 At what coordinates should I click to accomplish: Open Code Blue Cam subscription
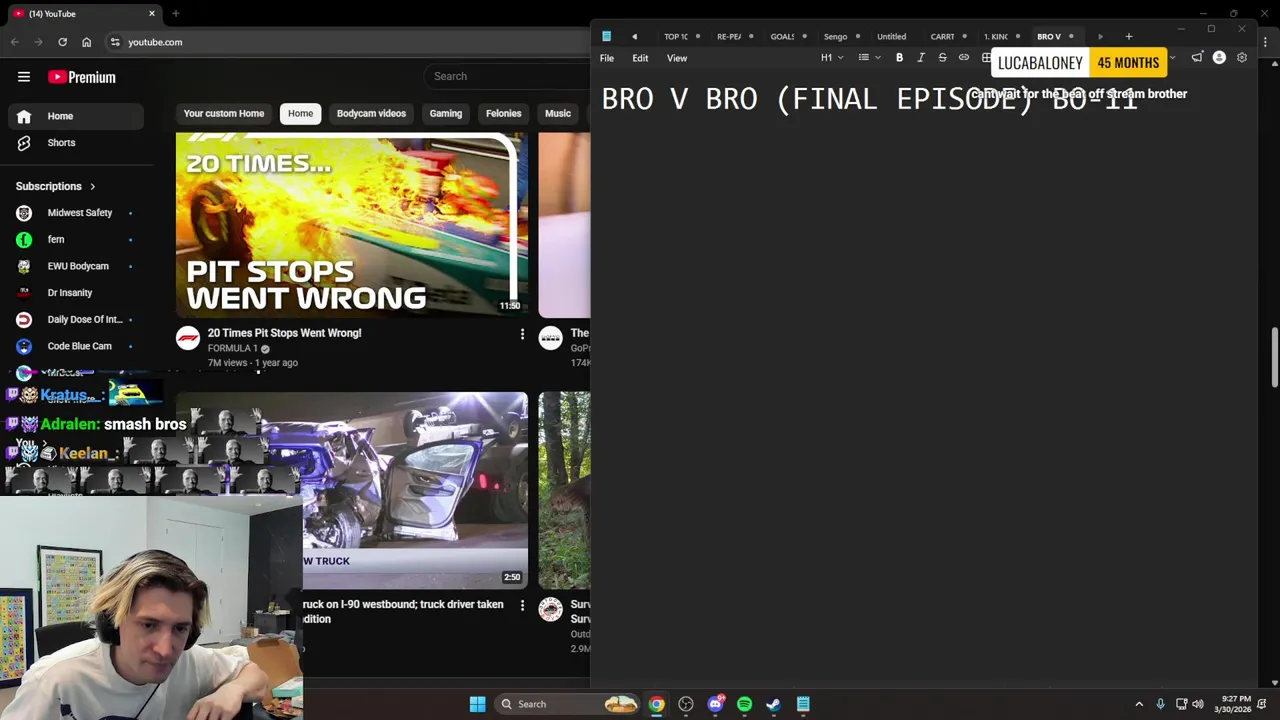pyautogui.click(x=76, y=346)
